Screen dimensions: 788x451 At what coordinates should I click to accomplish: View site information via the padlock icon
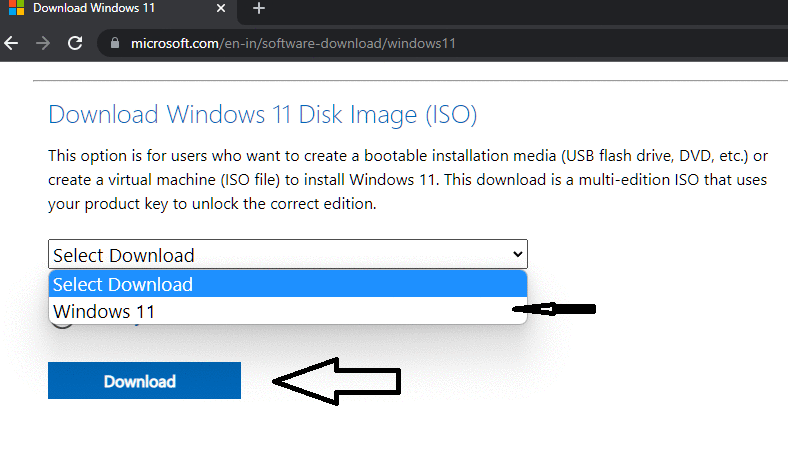[x=114, y=44]
